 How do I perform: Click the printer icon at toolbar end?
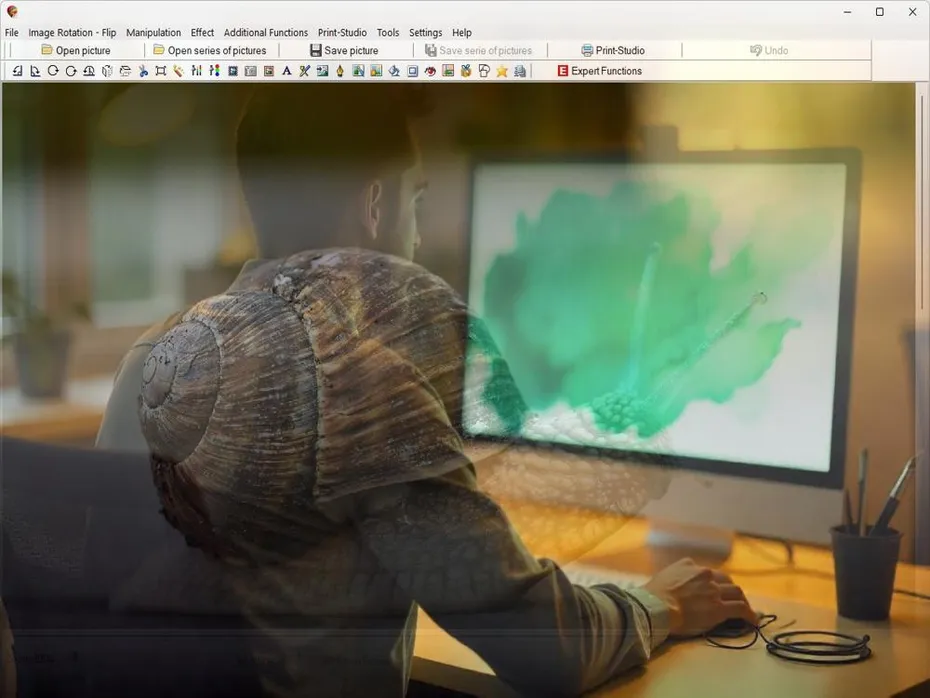[520, 71]
